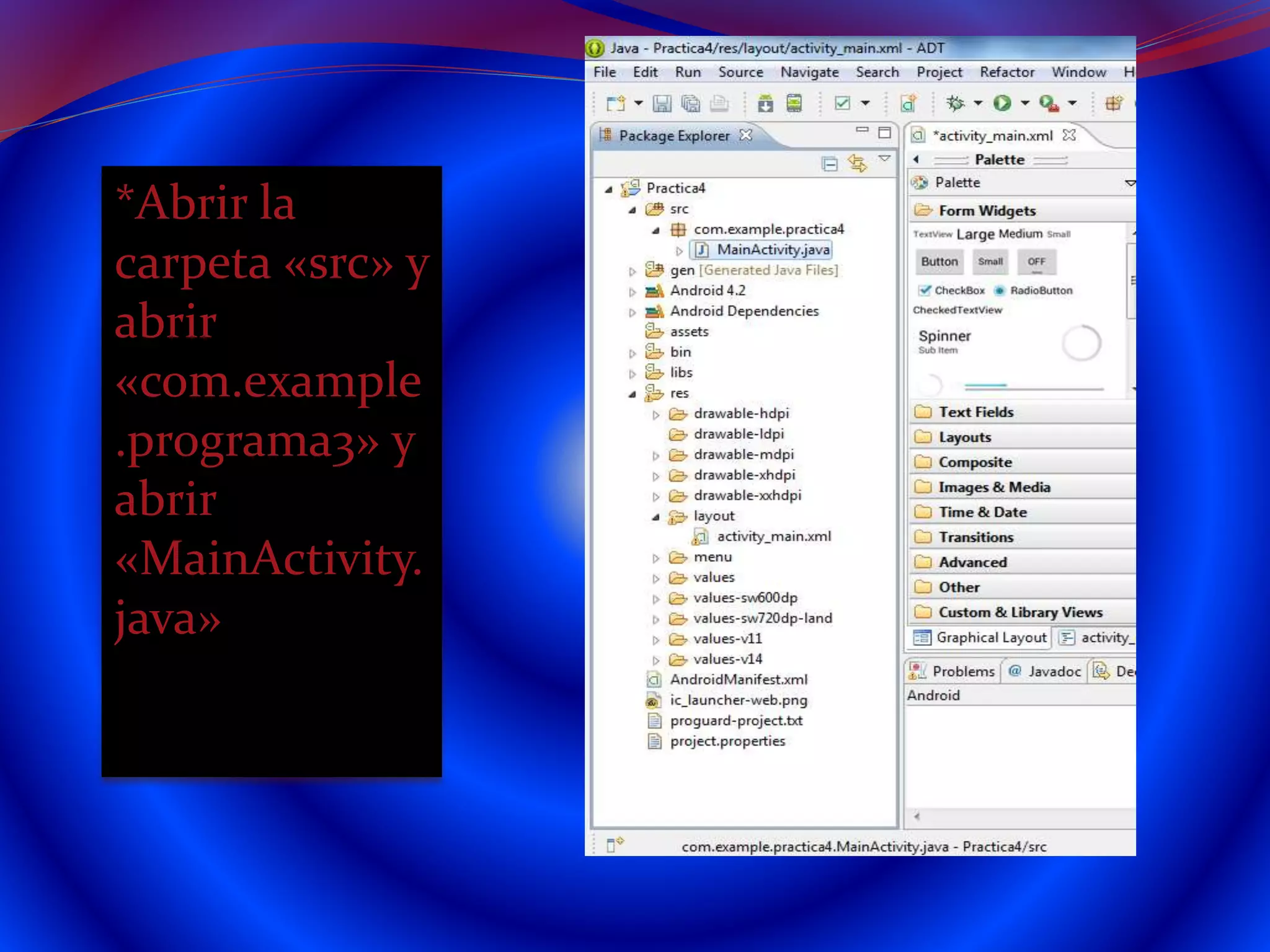
Task: Select the OFF ToggleButton widget
Action: (x=1036, y=262)
